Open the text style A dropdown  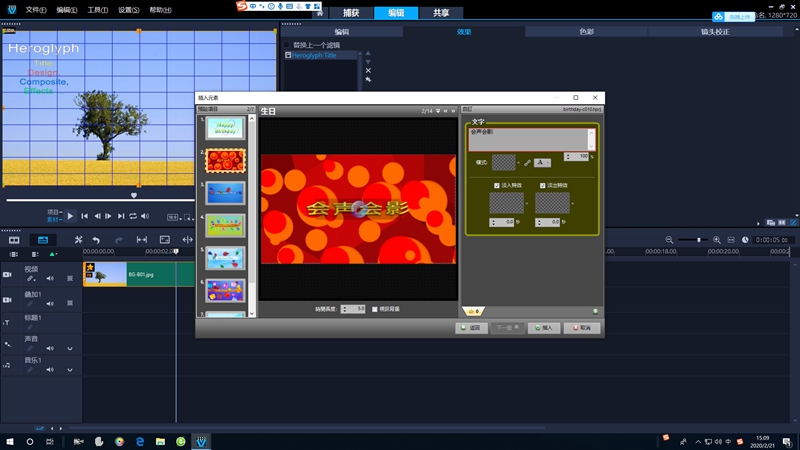click(542, 163)
